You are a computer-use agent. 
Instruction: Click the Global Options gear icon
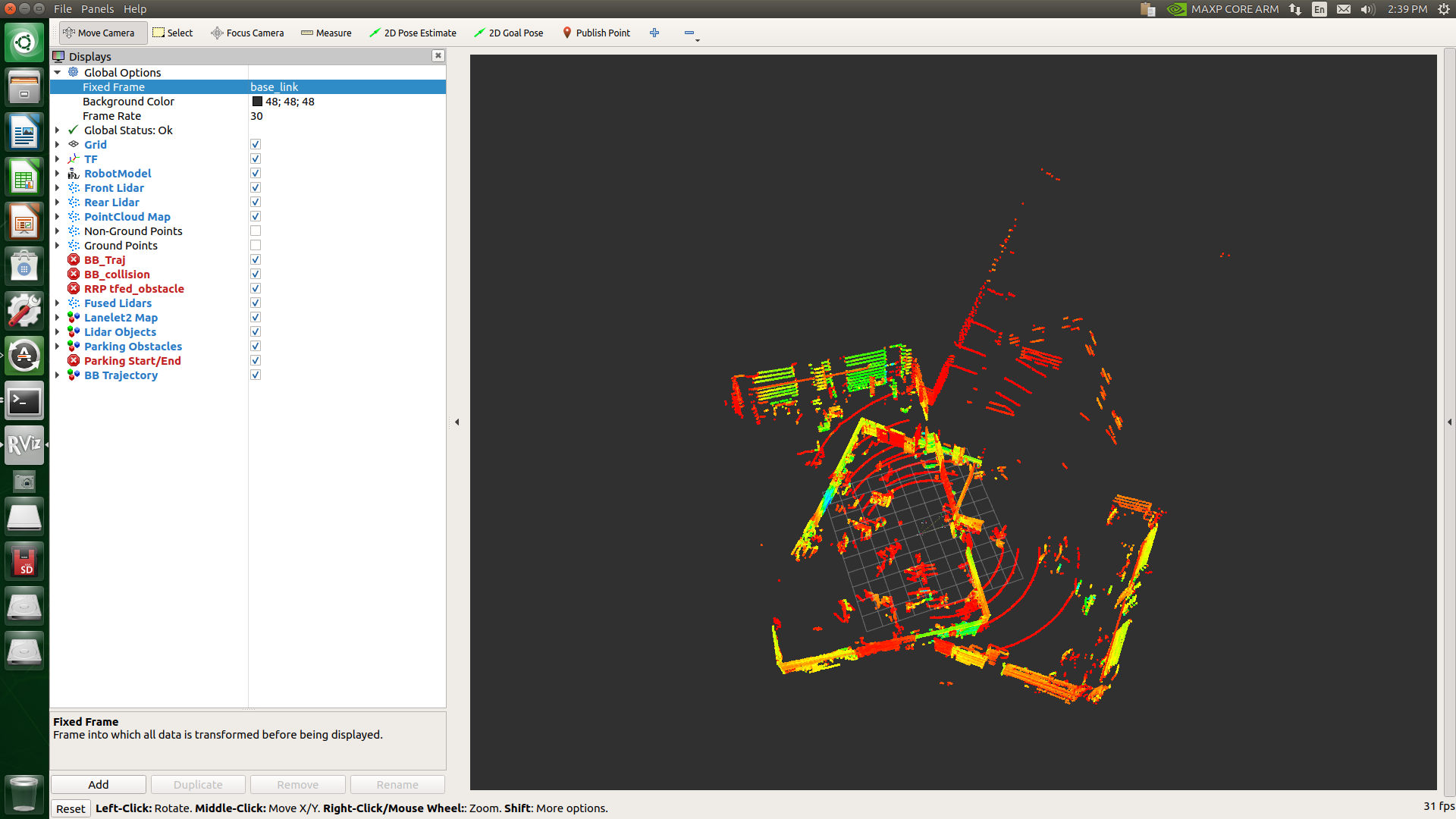tap(74, 72)
